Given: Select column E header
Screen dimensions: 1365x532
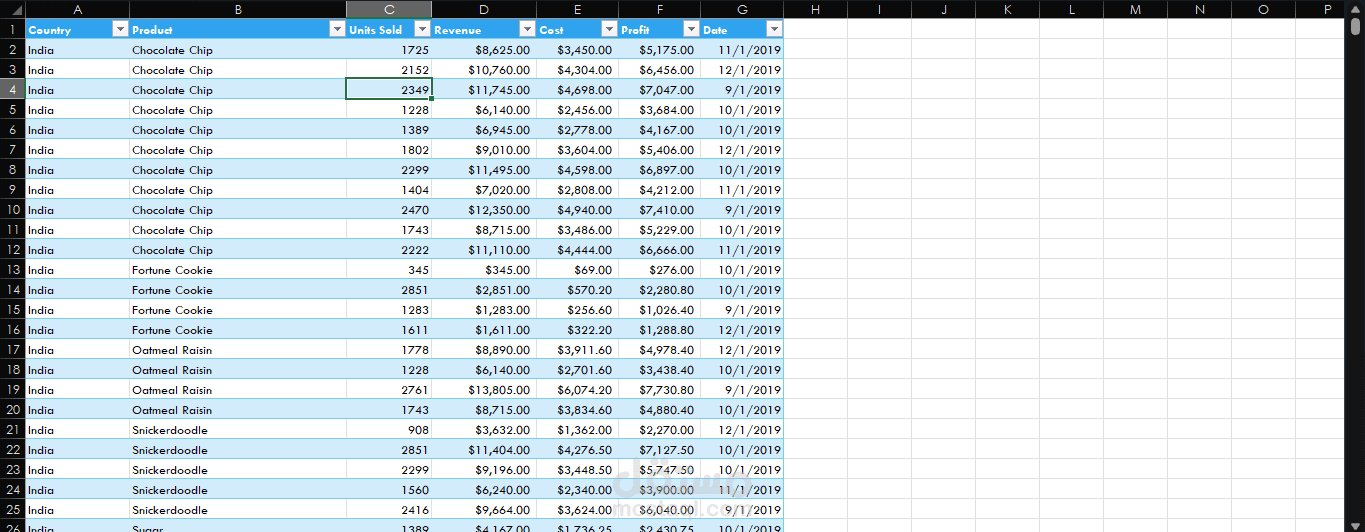Looking at the screenshot, I should coord(577,9).
